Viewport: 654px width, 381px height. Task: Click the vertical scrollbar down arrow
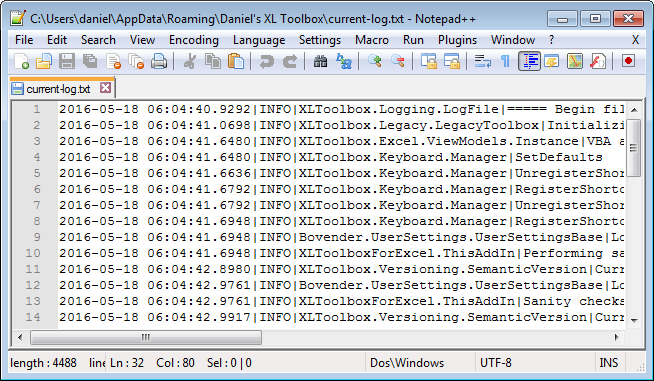pos(634,320)
